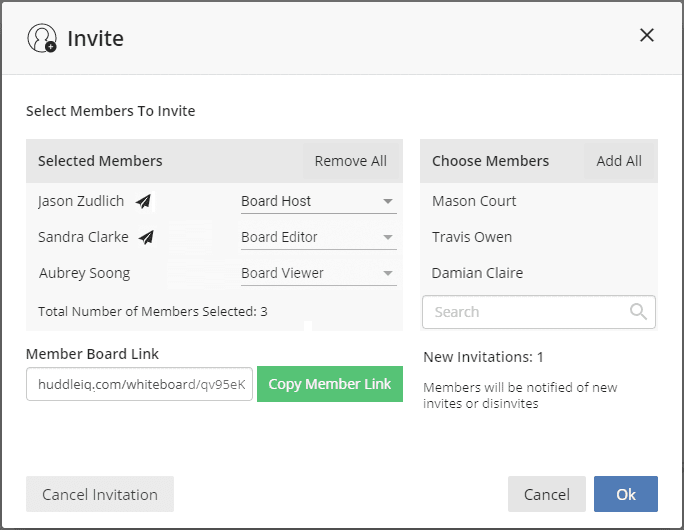Image resolution: width=684 pixels, height=530 pixels.
Task: Close the Invite dialog with X
Action: pos(647,36)
